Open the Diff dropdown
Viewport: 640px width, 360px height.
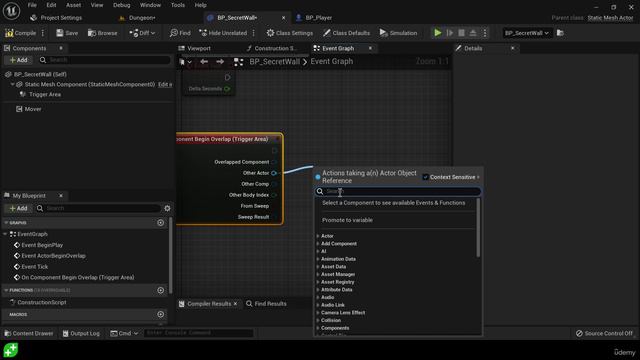pyautogui.click(x=142, y=33)
